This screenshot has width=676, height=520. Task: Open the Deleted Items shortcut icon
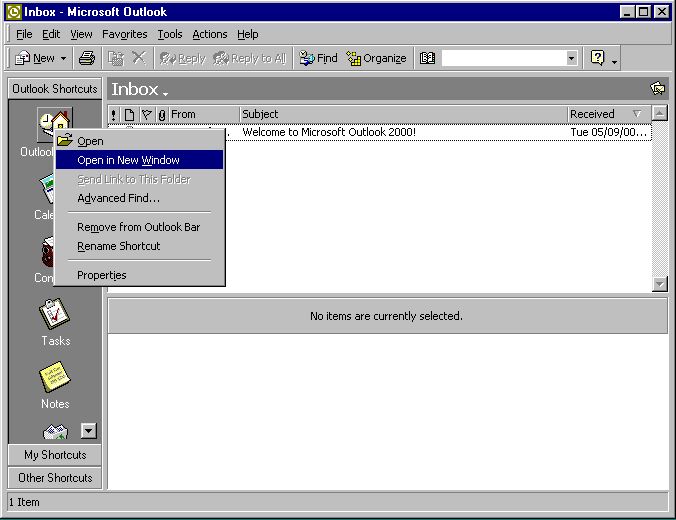point(56,432)
